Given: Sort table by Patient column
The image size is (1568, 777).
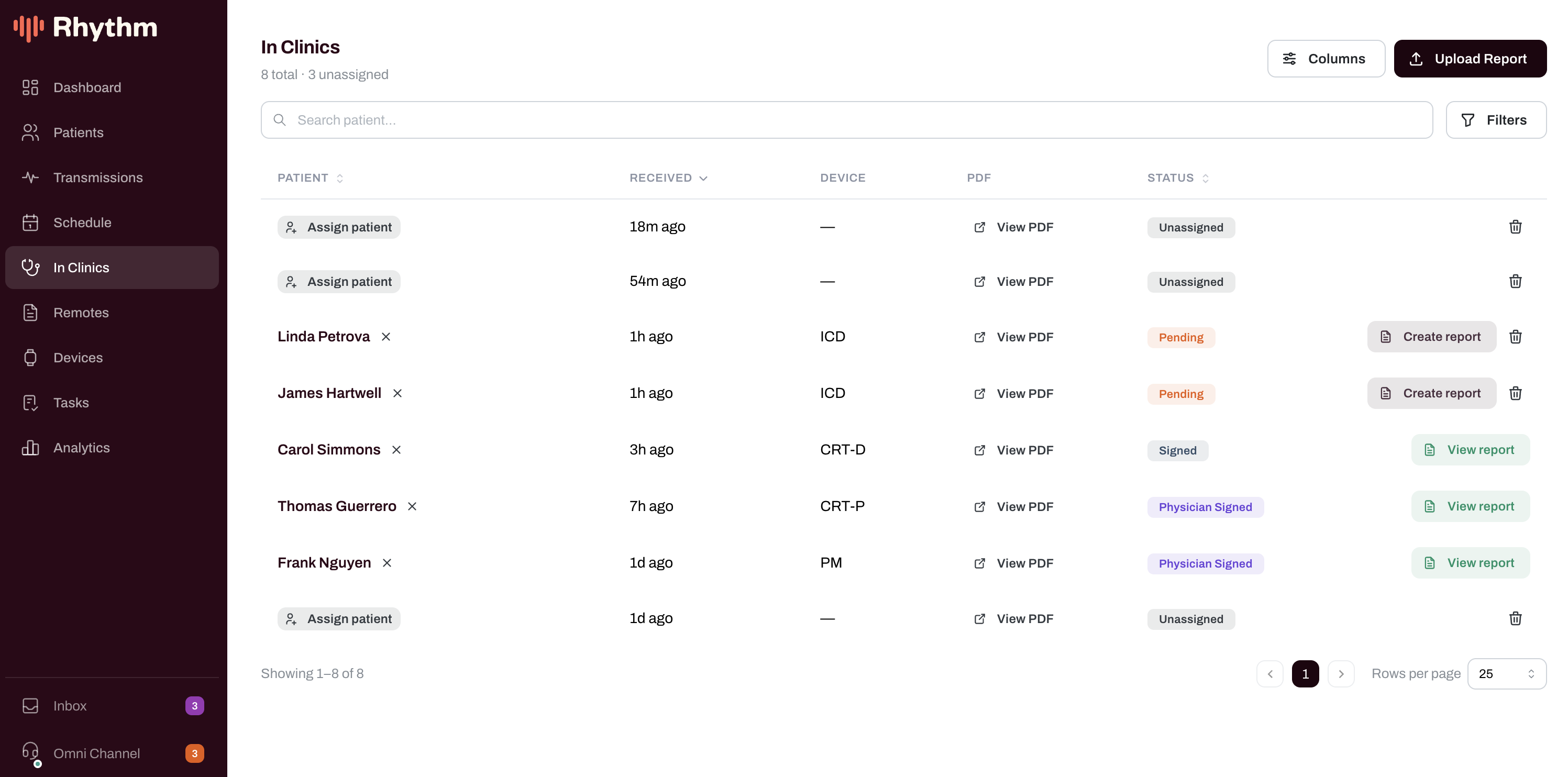Looking at the screenshot, I should tap(311, 177).
